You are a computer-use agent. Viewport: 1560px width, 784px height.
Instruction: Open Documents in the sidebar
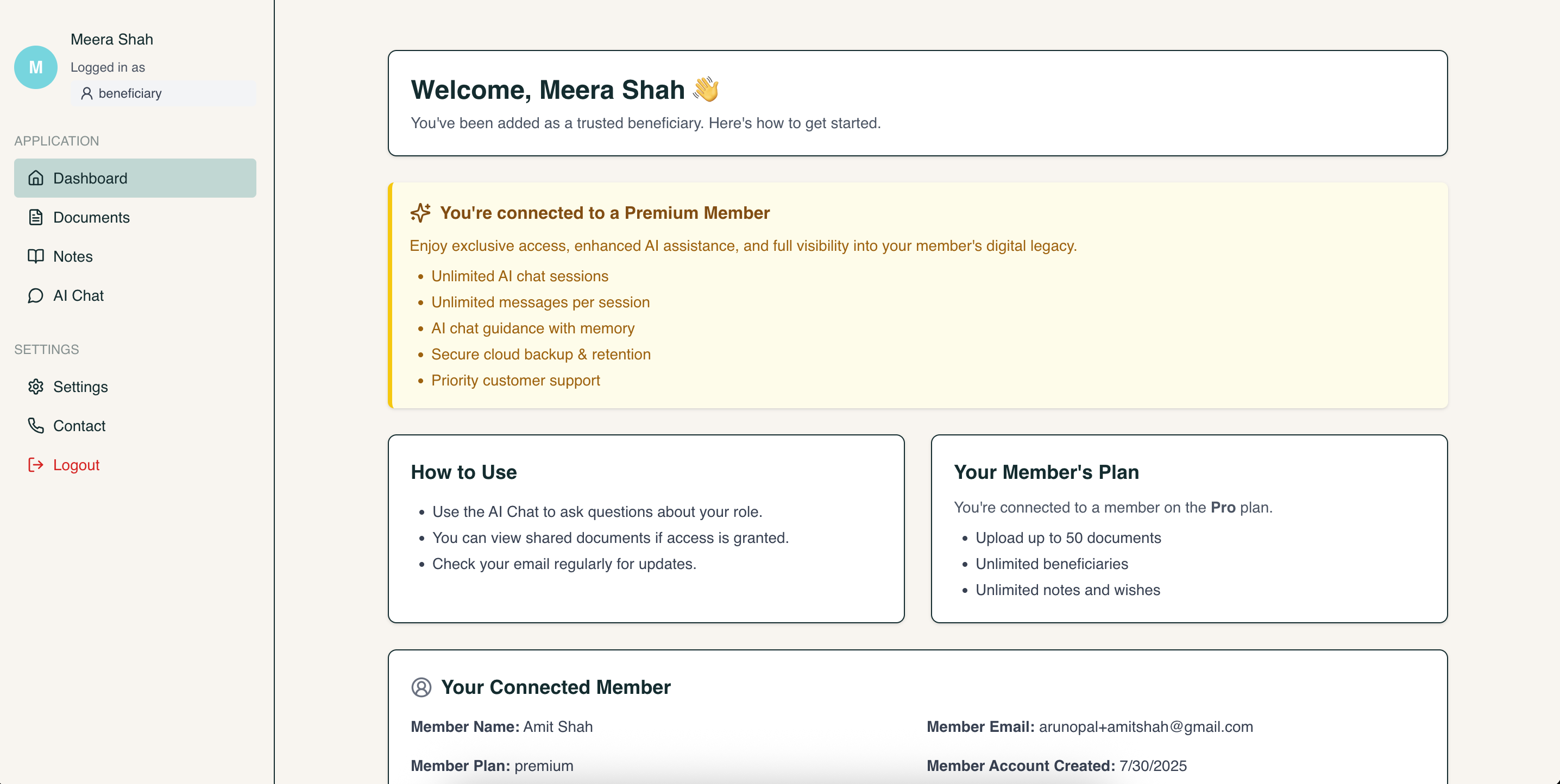[x=91, y=217]
